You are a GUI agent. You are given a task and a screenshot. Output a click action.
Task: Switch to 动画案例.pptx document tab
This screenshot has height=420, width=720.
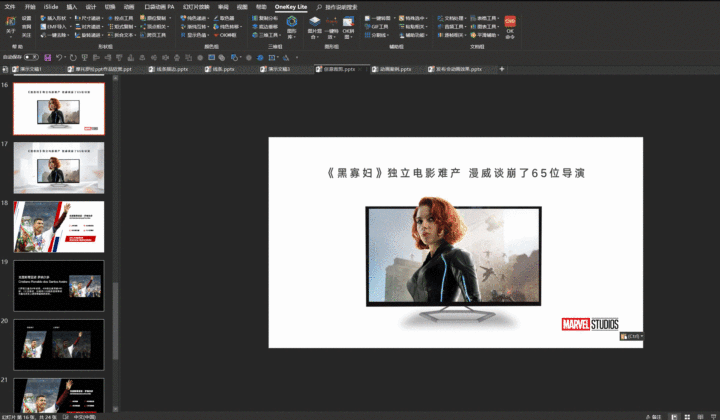pyautogui.click(x=391, y=69)
